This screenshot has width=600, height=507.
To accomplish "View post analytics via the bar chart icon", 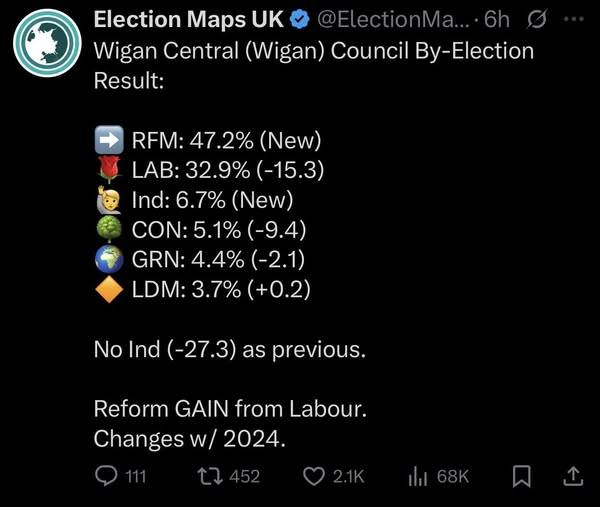I will click(x=418, y=477).
